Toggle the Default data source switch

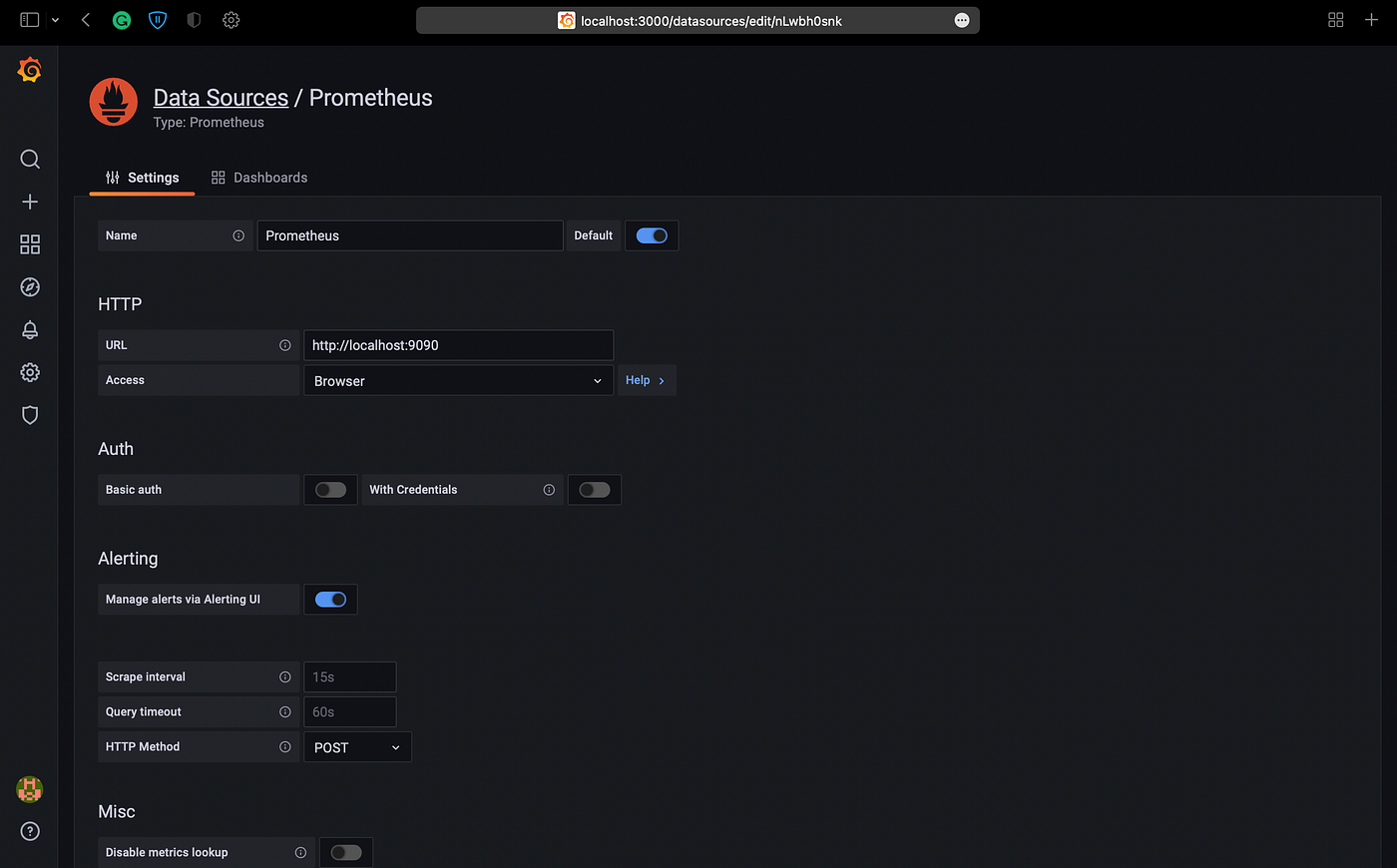652,235
